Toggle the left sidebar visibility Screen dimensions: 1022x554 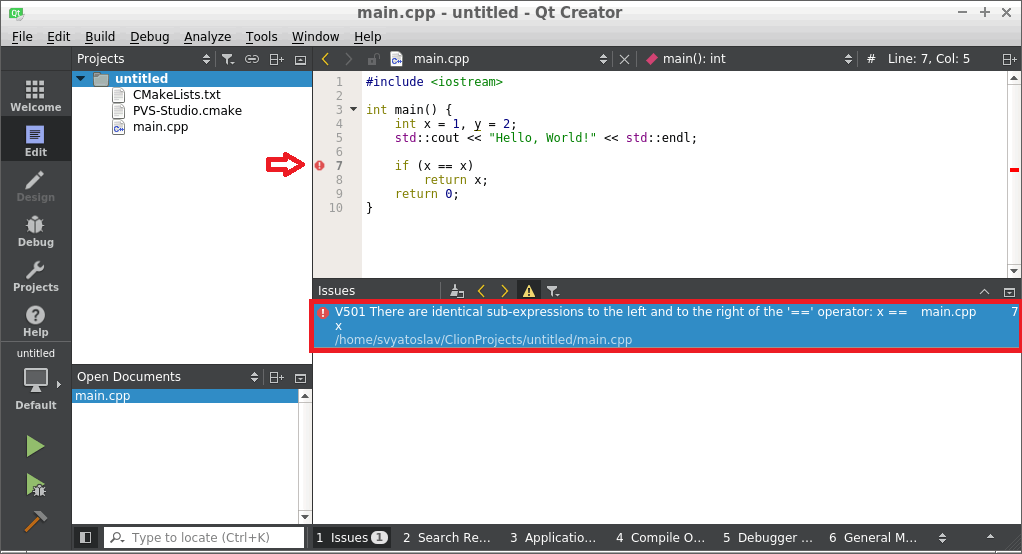(x=85, y=537)
